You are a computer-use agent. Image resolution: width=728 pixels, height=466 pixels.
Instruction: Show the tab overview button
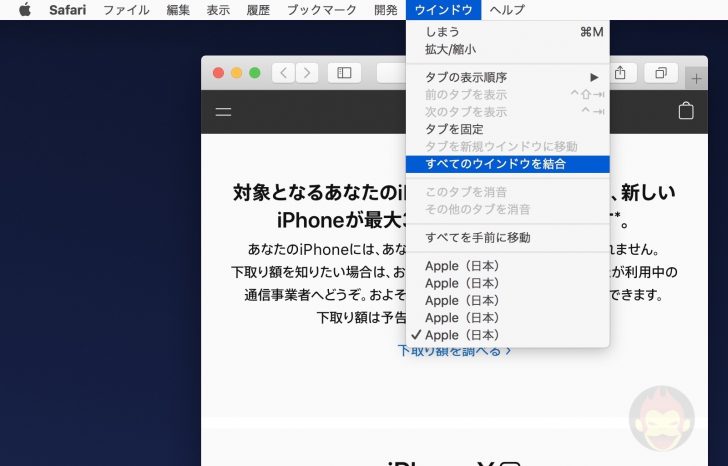[x=661, y=73]
